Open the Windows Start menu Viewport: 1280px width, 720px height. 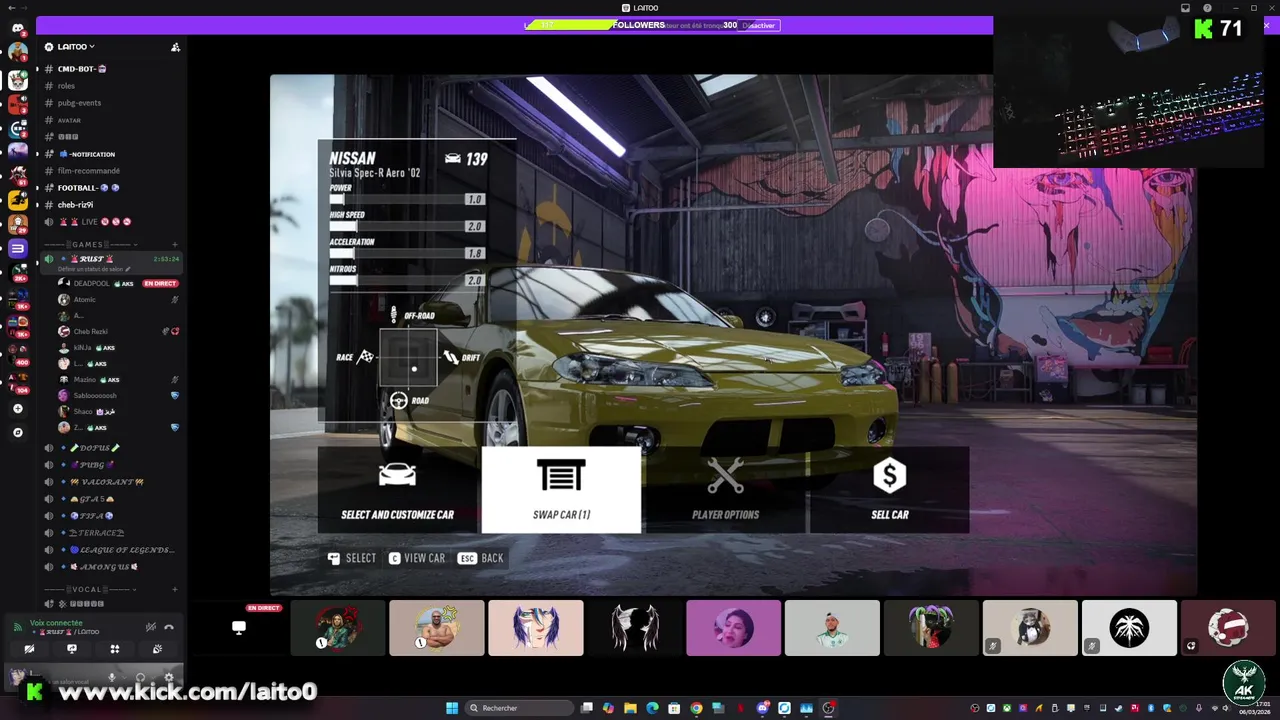pyautogui.click(x=452, y=708)
